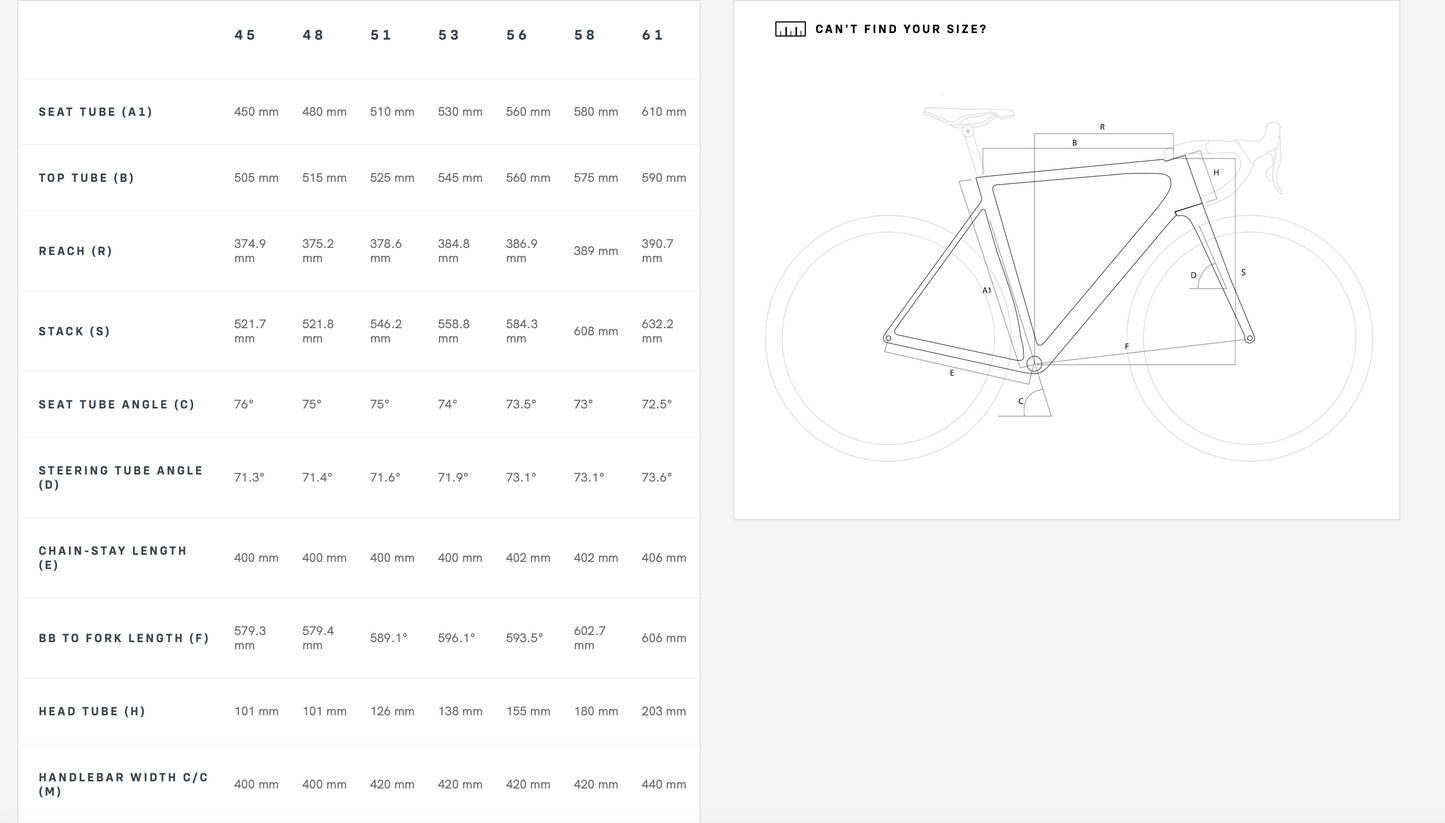Image resolution: width=1445 pixels, height=823 pixels.
Task: Click the Seat Tube (A1) row label
Action: (96, 112)
